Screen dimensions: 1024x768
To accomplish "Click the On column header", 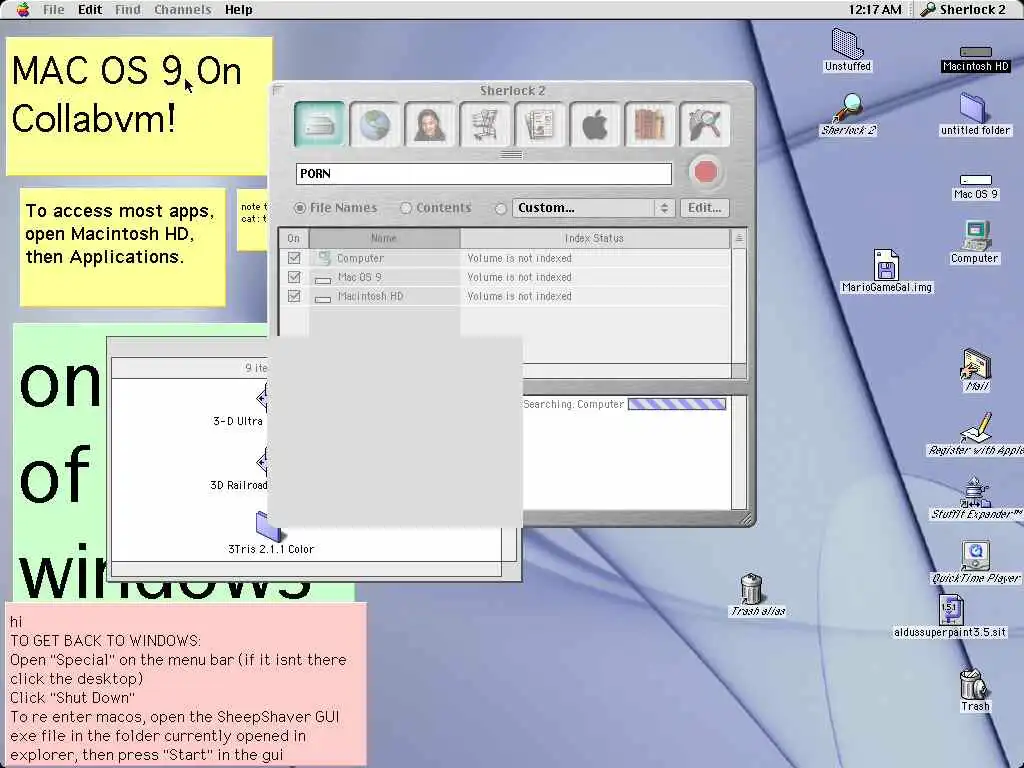I will [x=294, y=238].
